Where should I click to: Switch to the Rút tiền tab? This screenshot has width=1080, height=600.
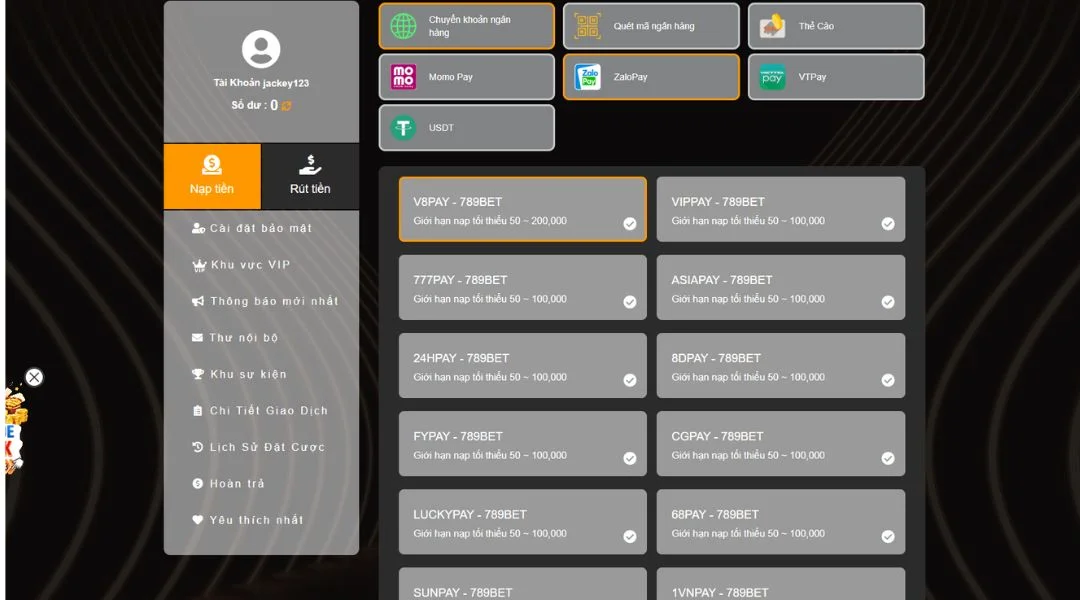click(310, 176)
